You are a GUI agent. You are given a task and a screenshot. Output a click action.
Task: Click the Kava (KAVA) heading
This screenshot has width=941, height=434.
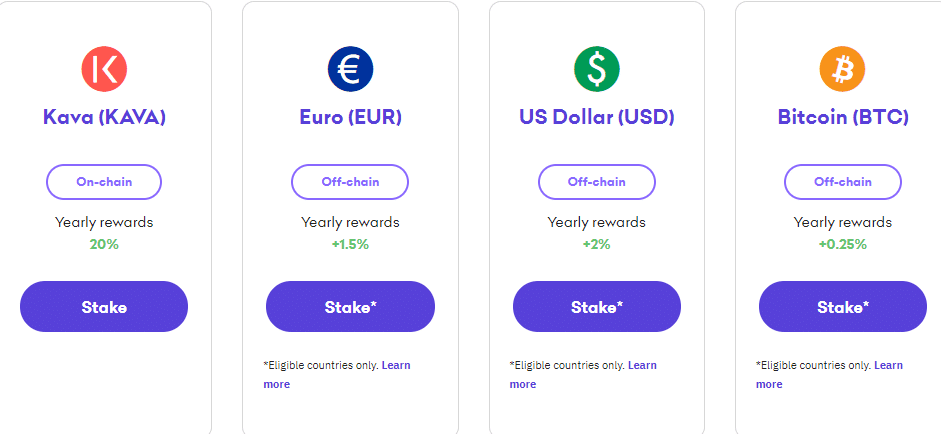click(x=104, y=117)
